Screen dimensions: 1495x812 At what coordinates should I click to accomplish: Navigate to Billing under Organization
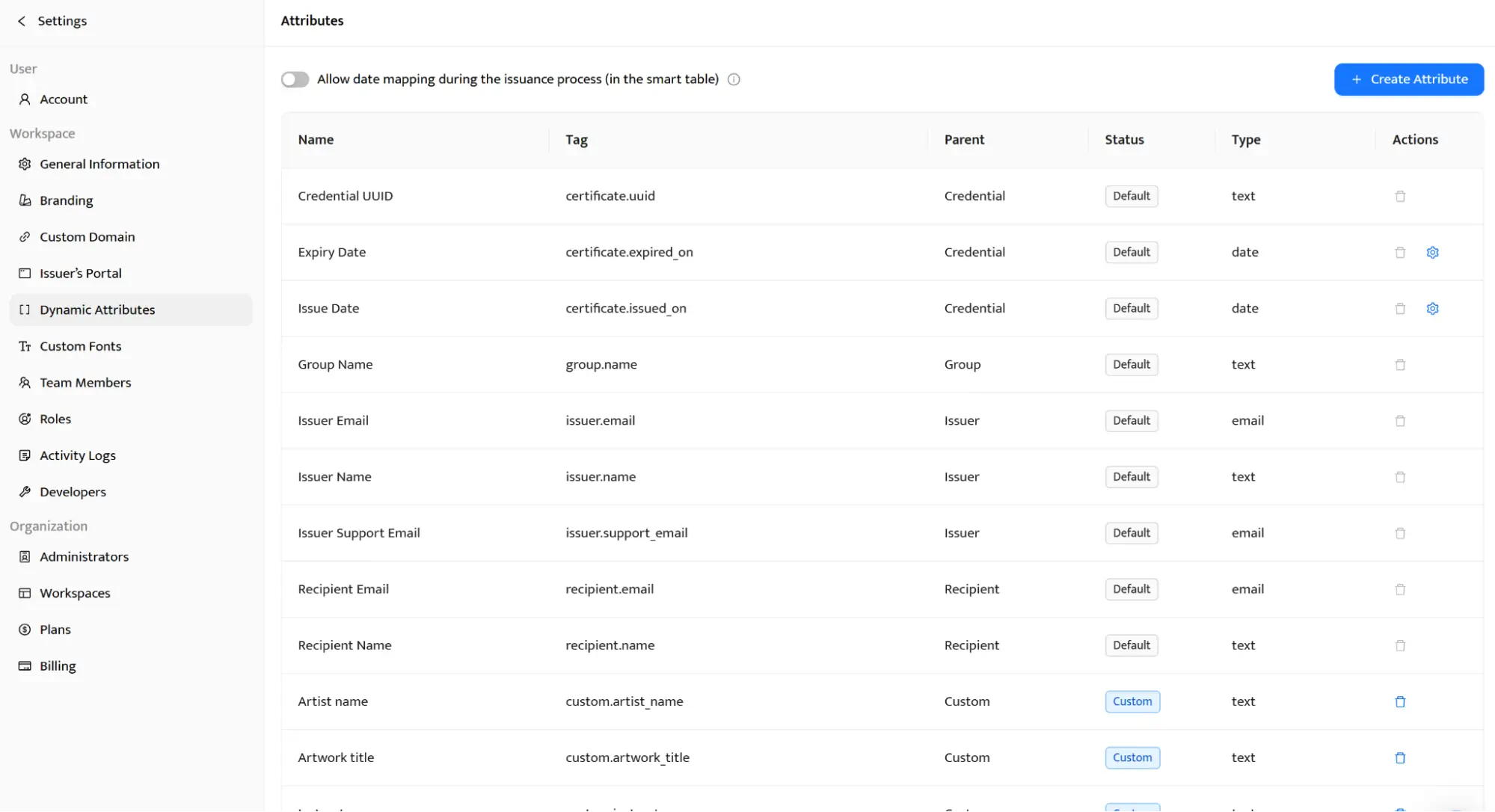pos(58,666)
